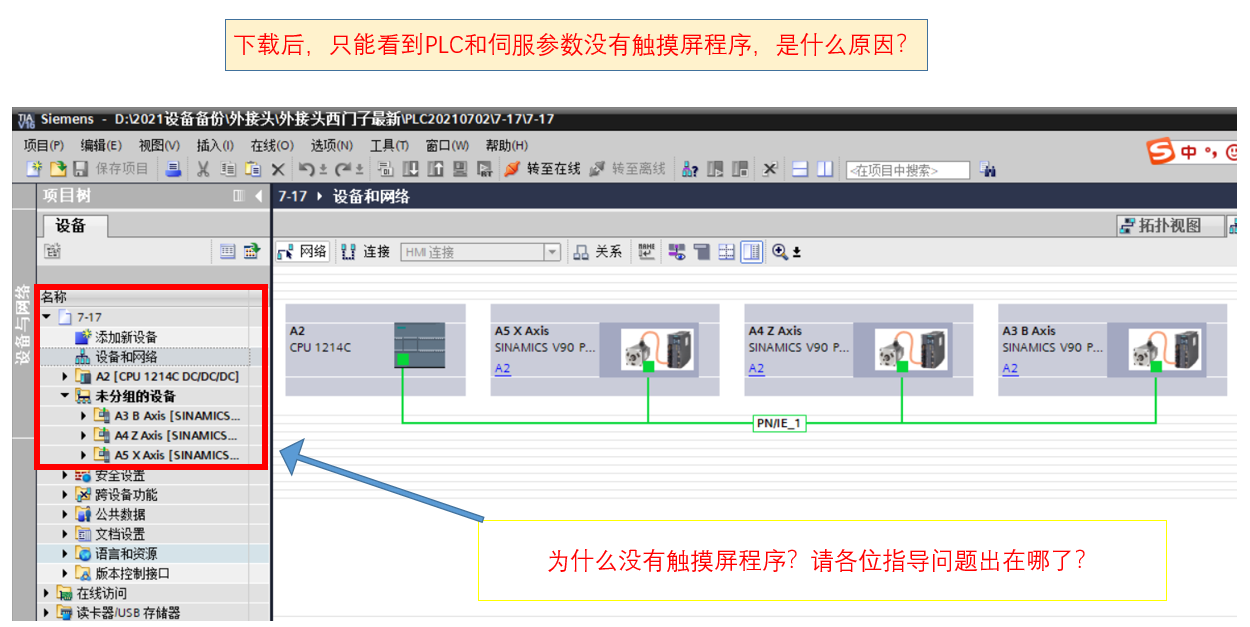Click the A2 link under A5 X Axis
The image size is (1250, 627).
pyautogui.click(x=503, y=369)
